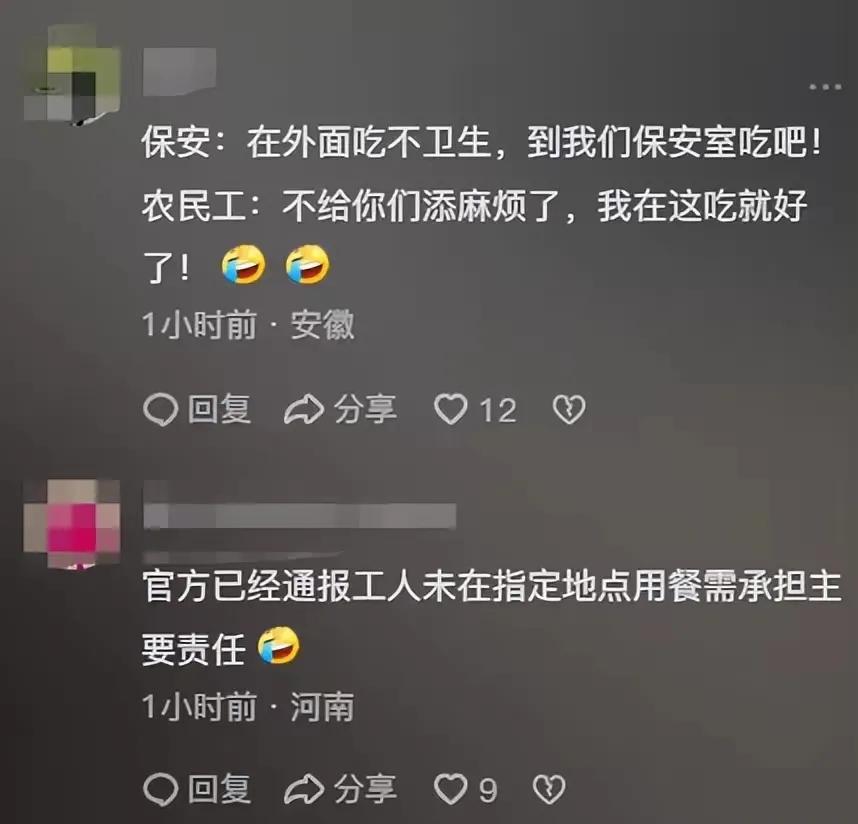Viewport: 858px width, 824px height.
Task: Tap 分享 text under the first comment
Action: click(366, 409)
